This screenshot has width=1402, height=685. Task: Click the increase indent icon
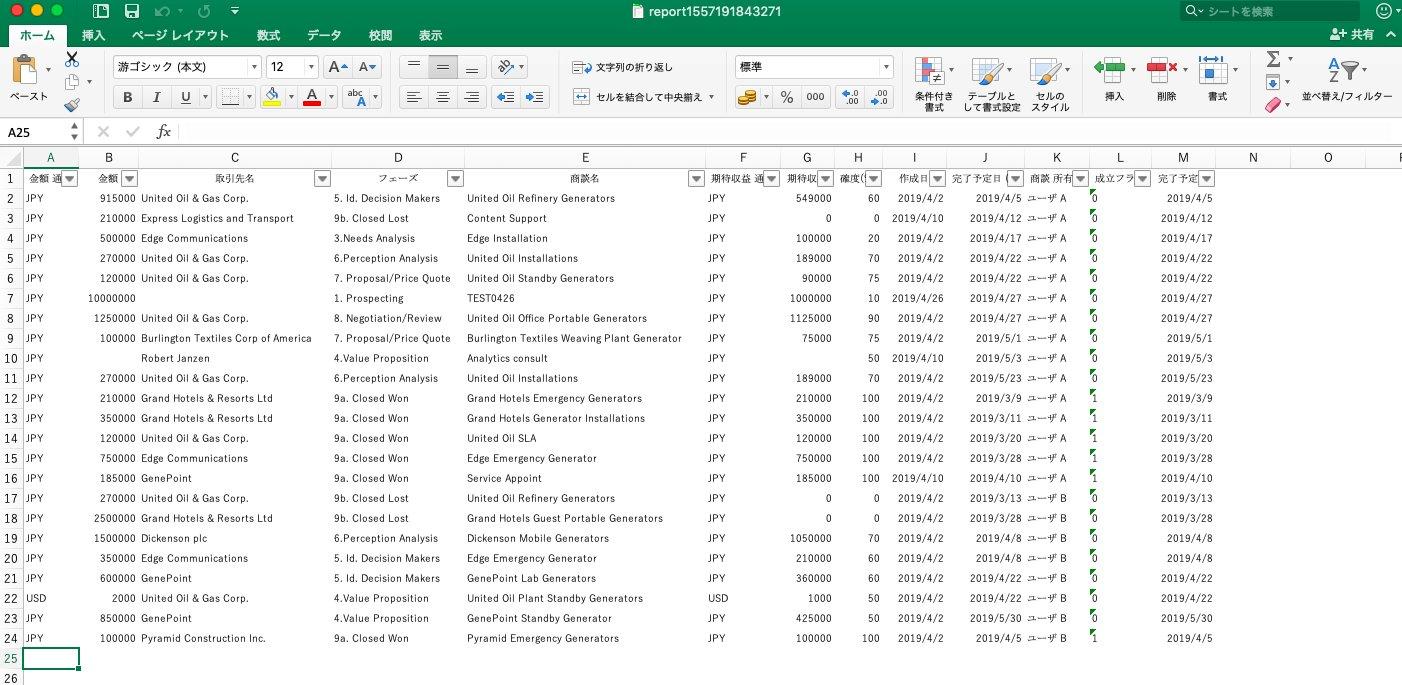coord(535,97)
